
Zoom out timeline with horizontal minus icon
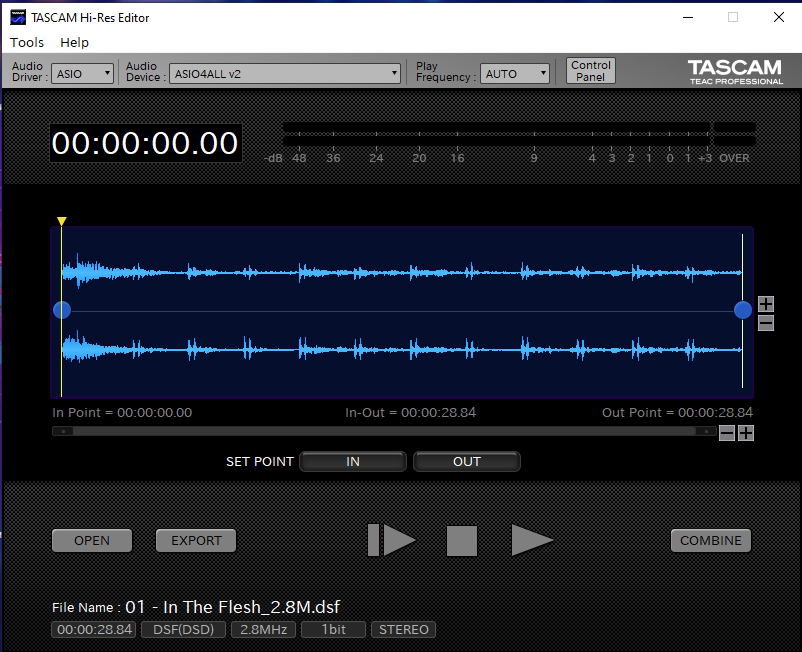pos(727,433)
